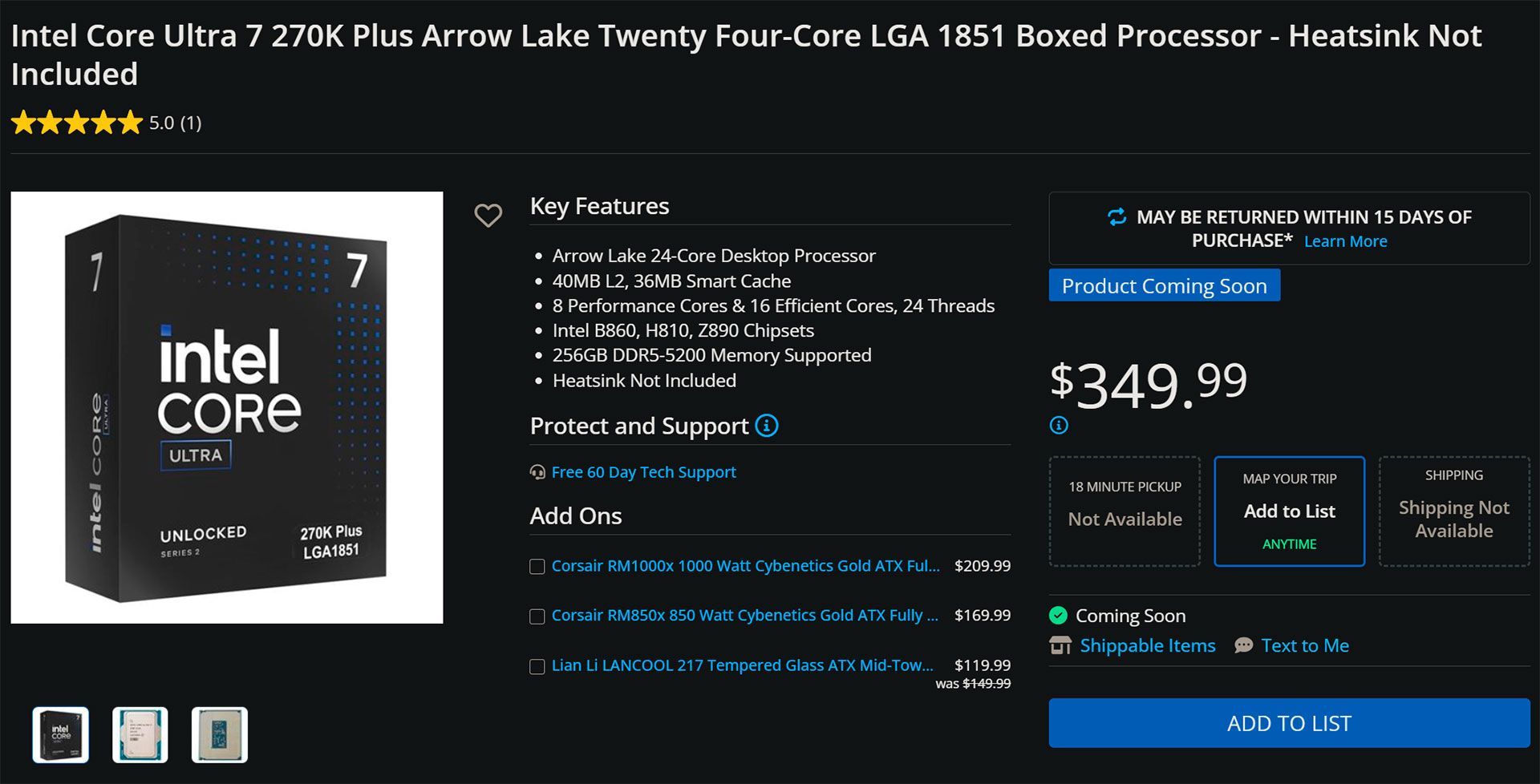The image size is (1540, 784).
Task: View the Intel box thumbnail image
Action: [x=61, y=734]
